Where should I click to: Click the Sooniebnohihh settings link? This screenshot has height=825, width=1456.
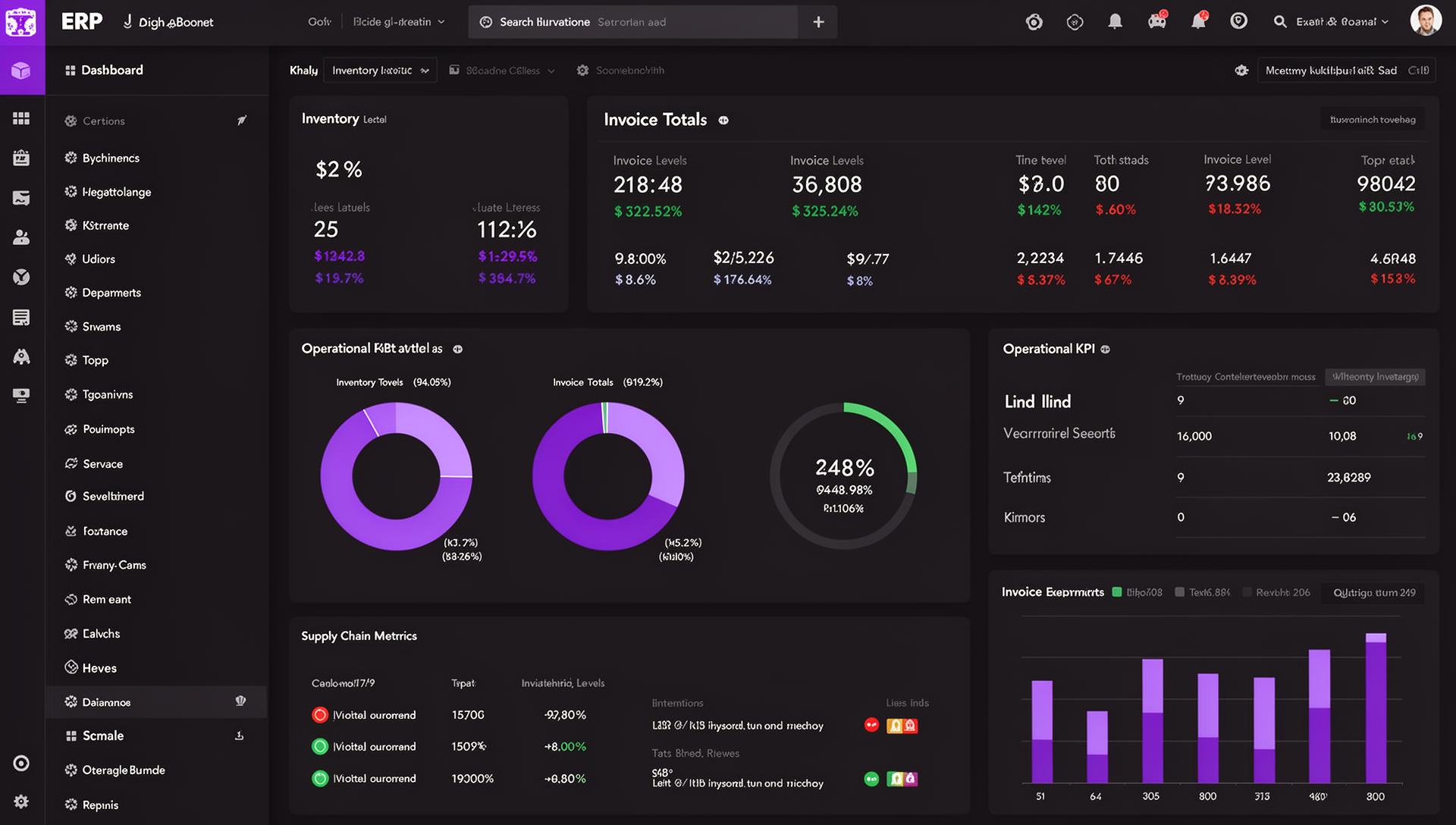[x=620, y=71]
